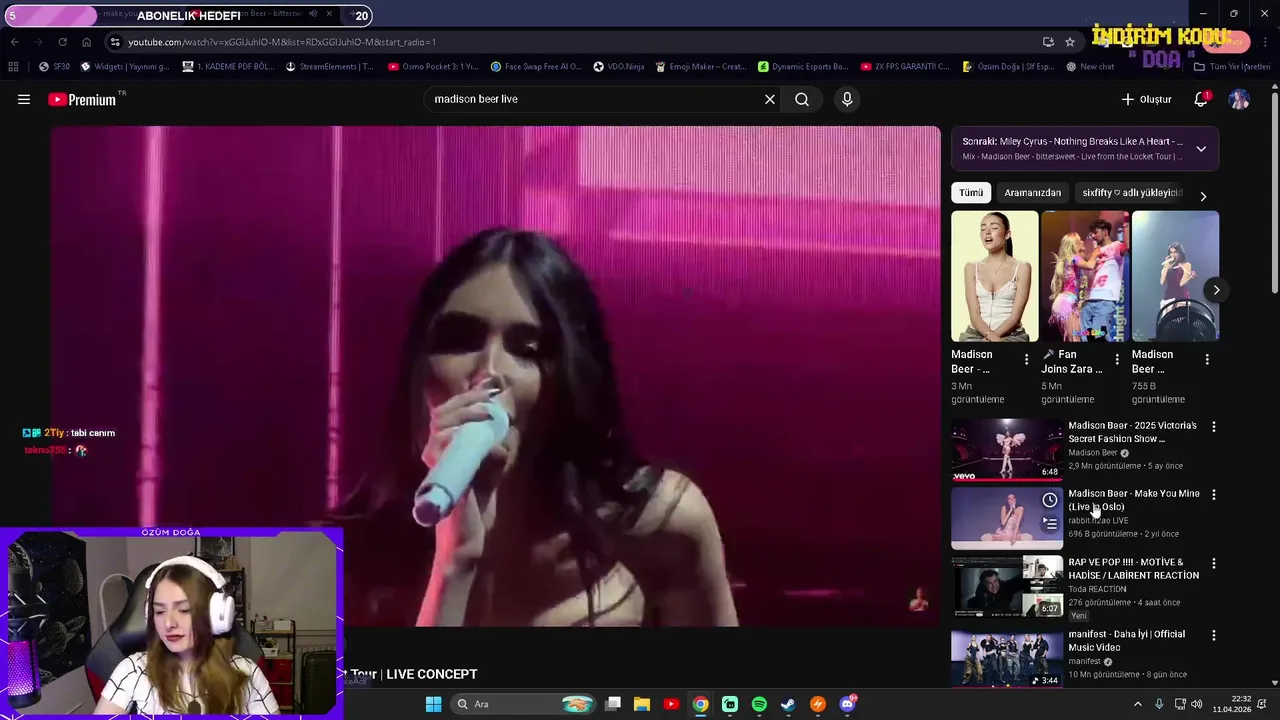Open the Dynamic Esports bookmark
This screenshot has width=1280, height=720.
[803, 67]
